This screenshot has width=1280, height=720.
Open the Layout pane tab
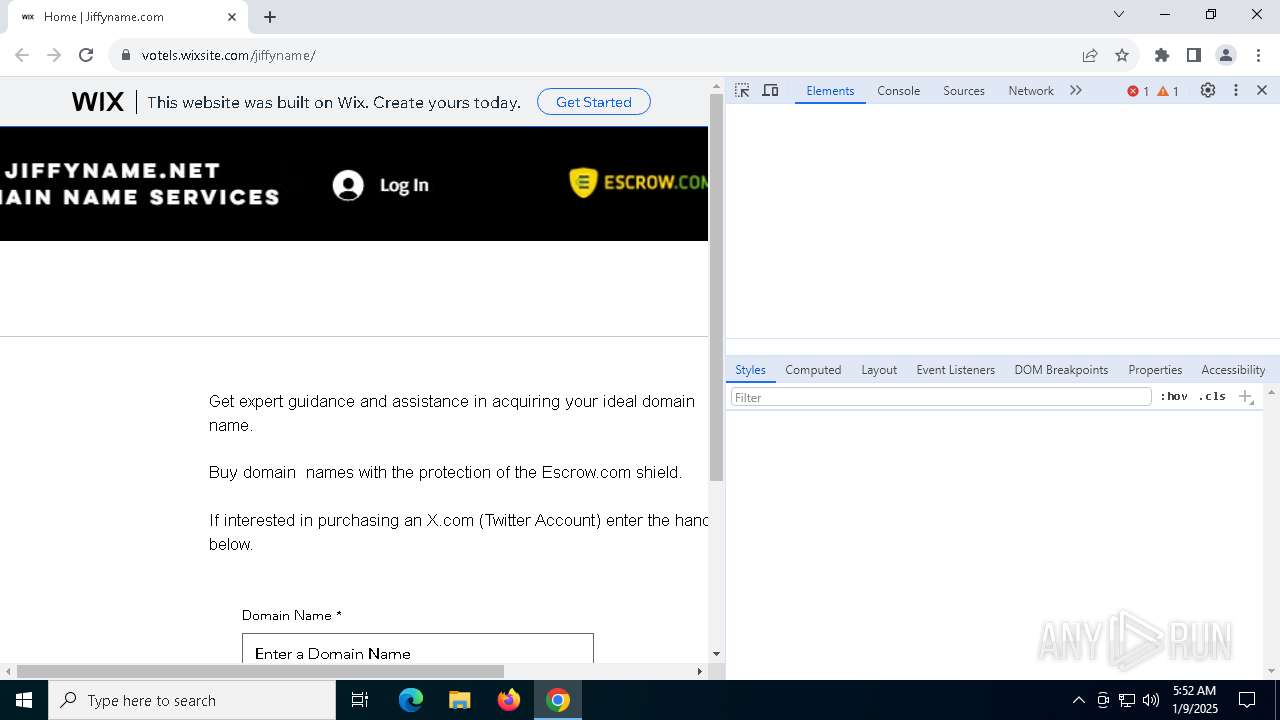879,369
